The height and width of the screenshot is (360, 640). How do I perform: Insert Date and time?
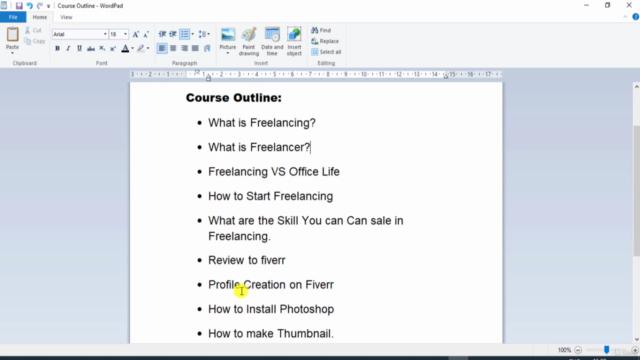tap(272, 41)
